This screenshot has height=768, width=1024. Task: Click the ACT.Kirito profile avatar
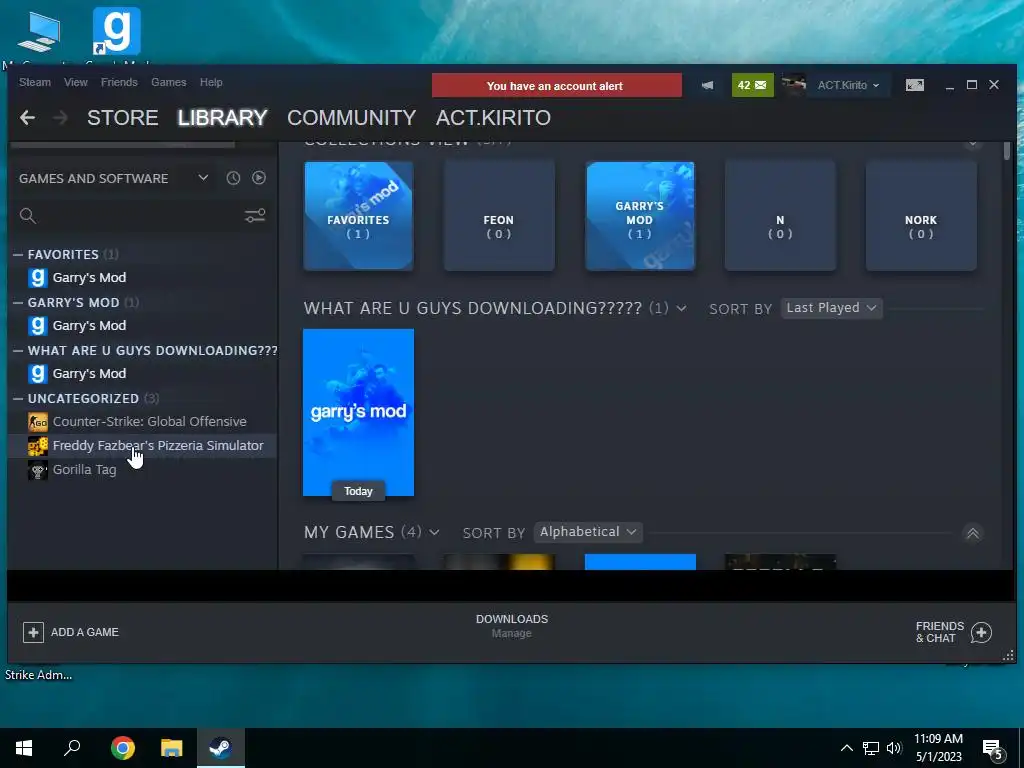click(793, 85)
